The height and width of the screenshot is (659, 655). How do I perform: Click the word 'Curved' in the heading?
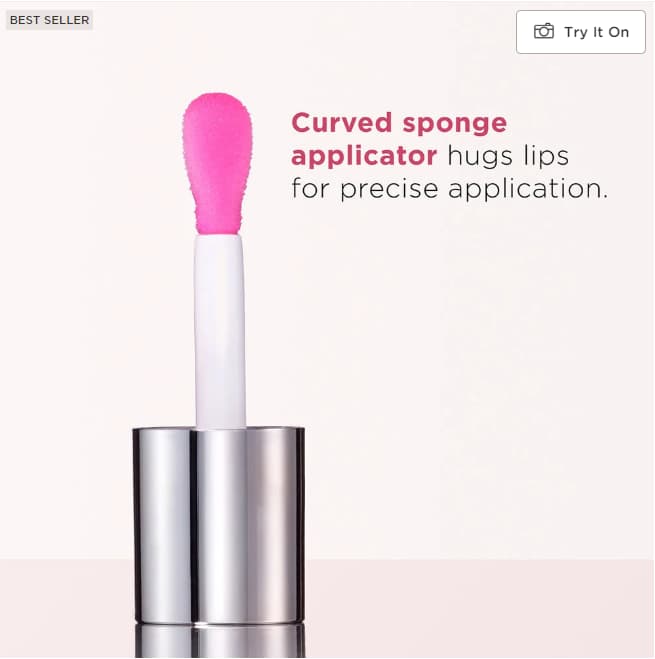(x=342, y=123)
